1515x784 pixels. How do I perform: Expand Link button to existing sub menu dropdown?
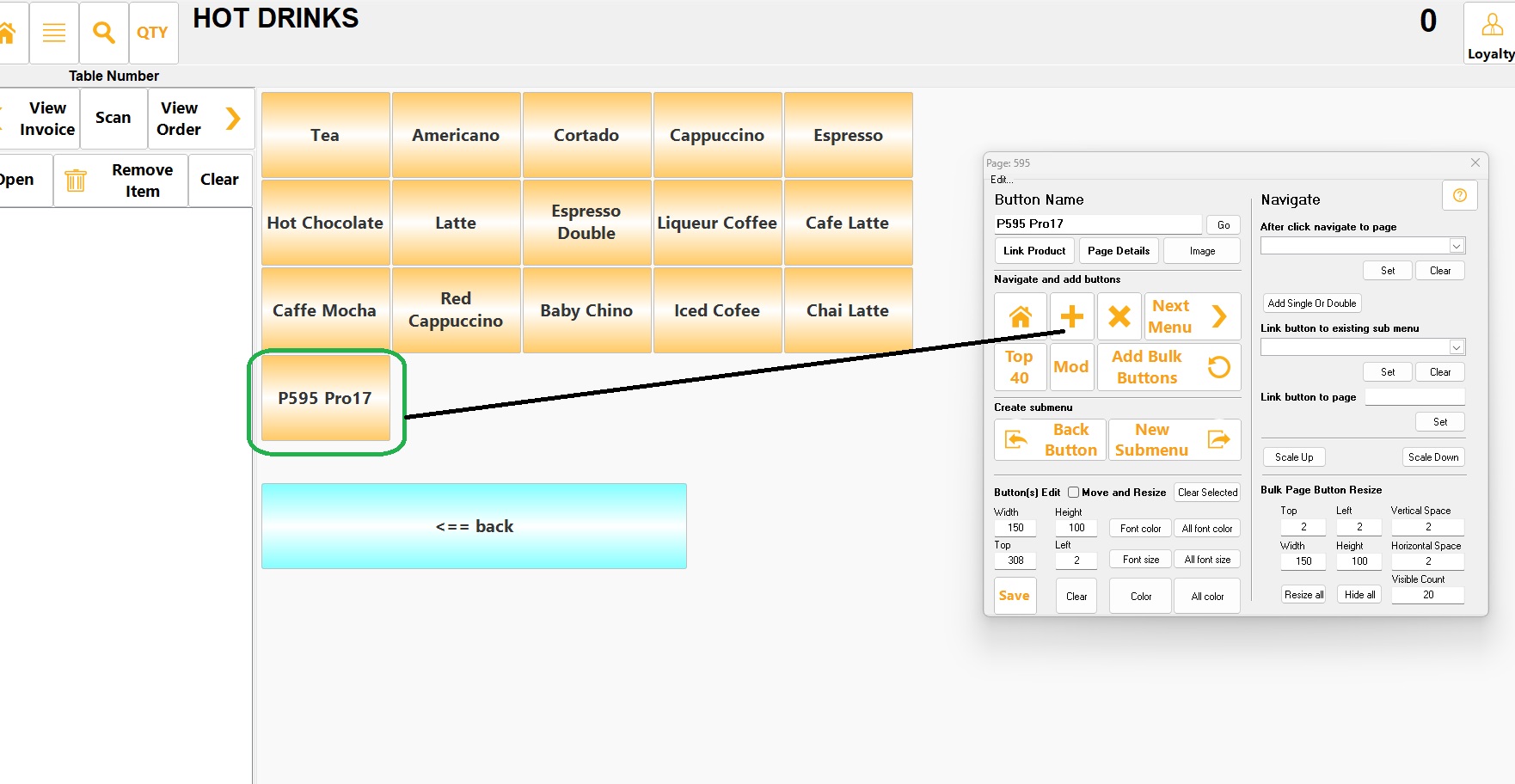tap(1456, 347)
